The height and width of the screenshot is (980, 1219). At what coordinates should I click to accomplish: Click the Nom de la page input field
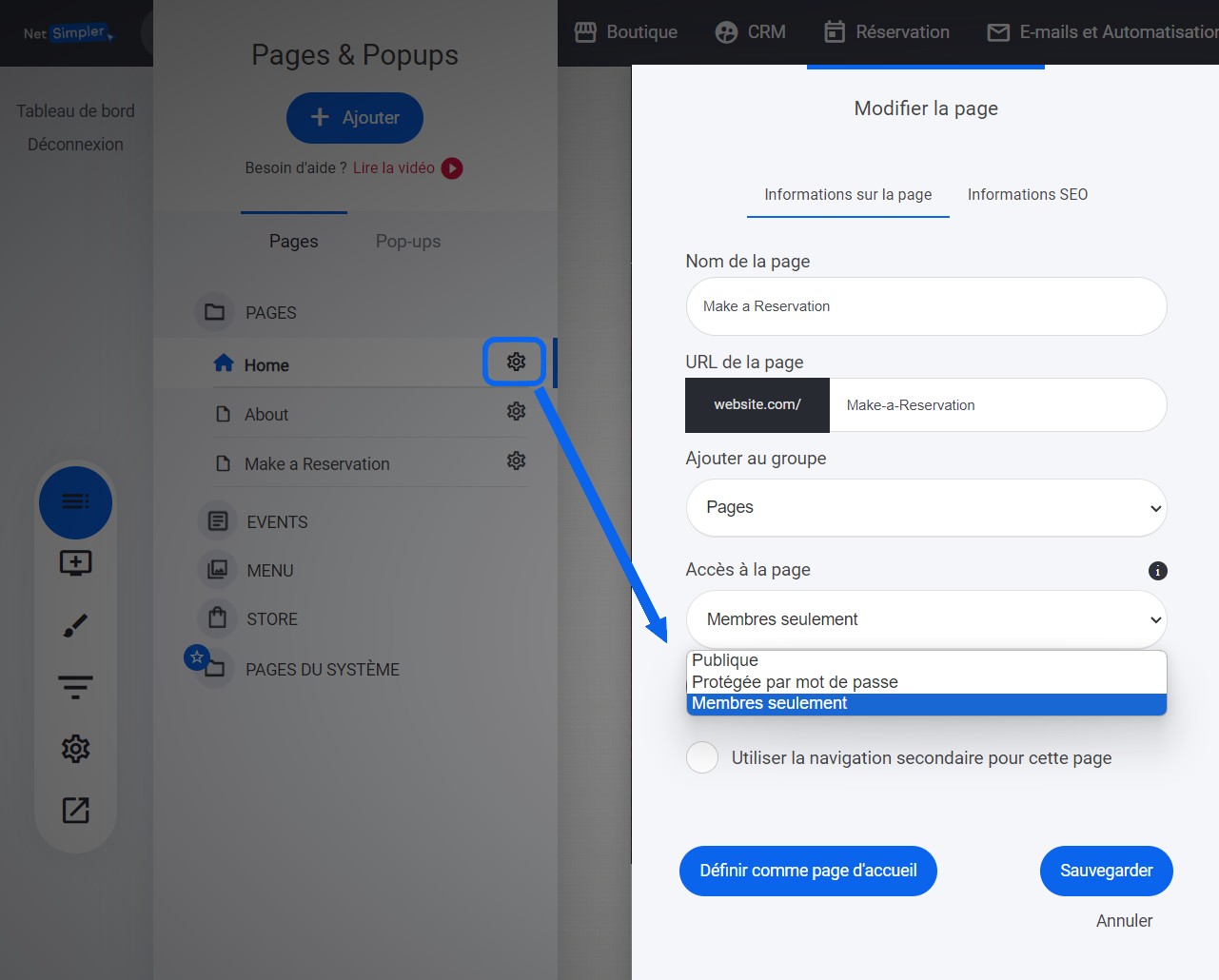(x=925, y=306)
